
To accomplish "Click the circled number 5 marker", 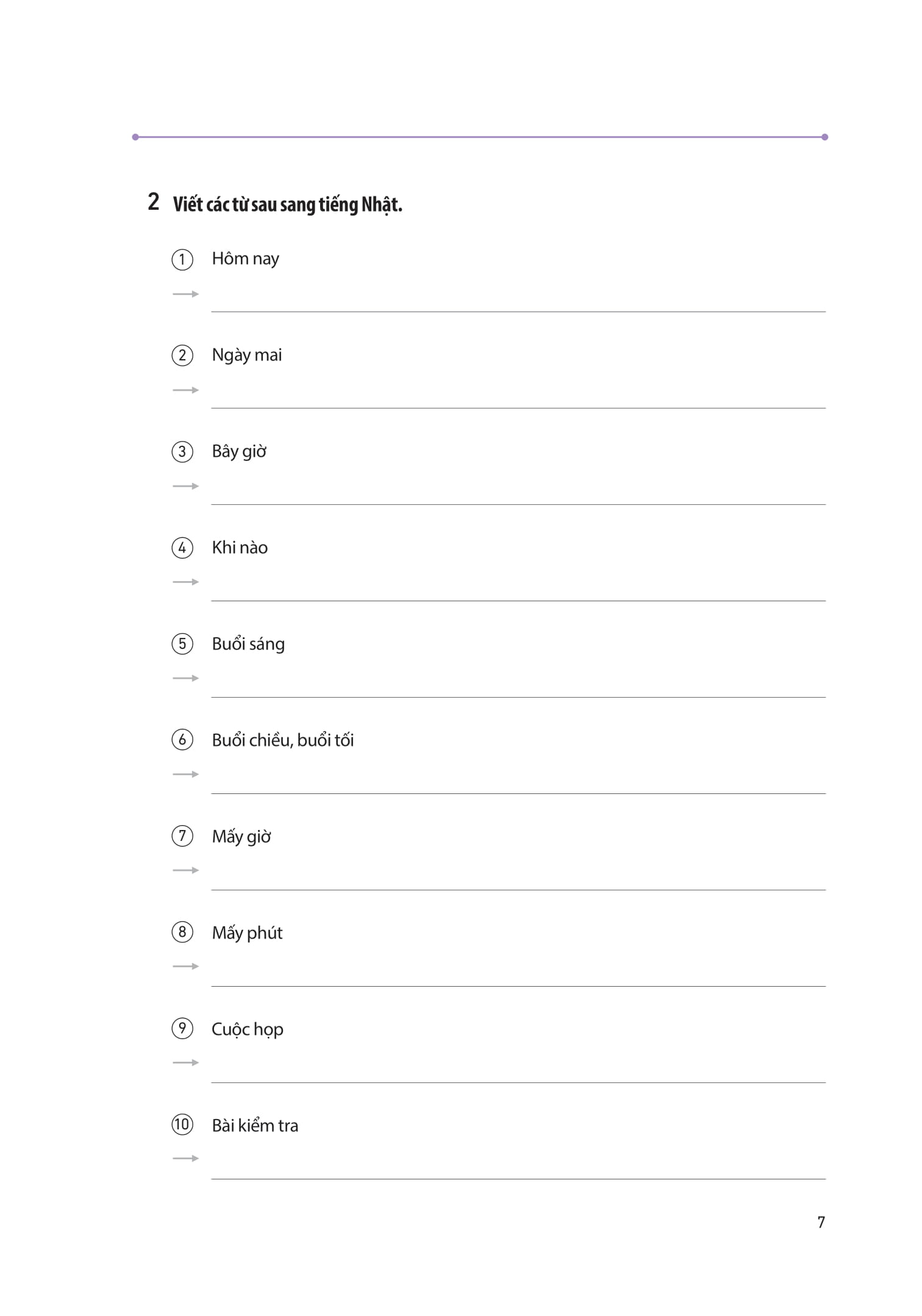I will 182,644.
